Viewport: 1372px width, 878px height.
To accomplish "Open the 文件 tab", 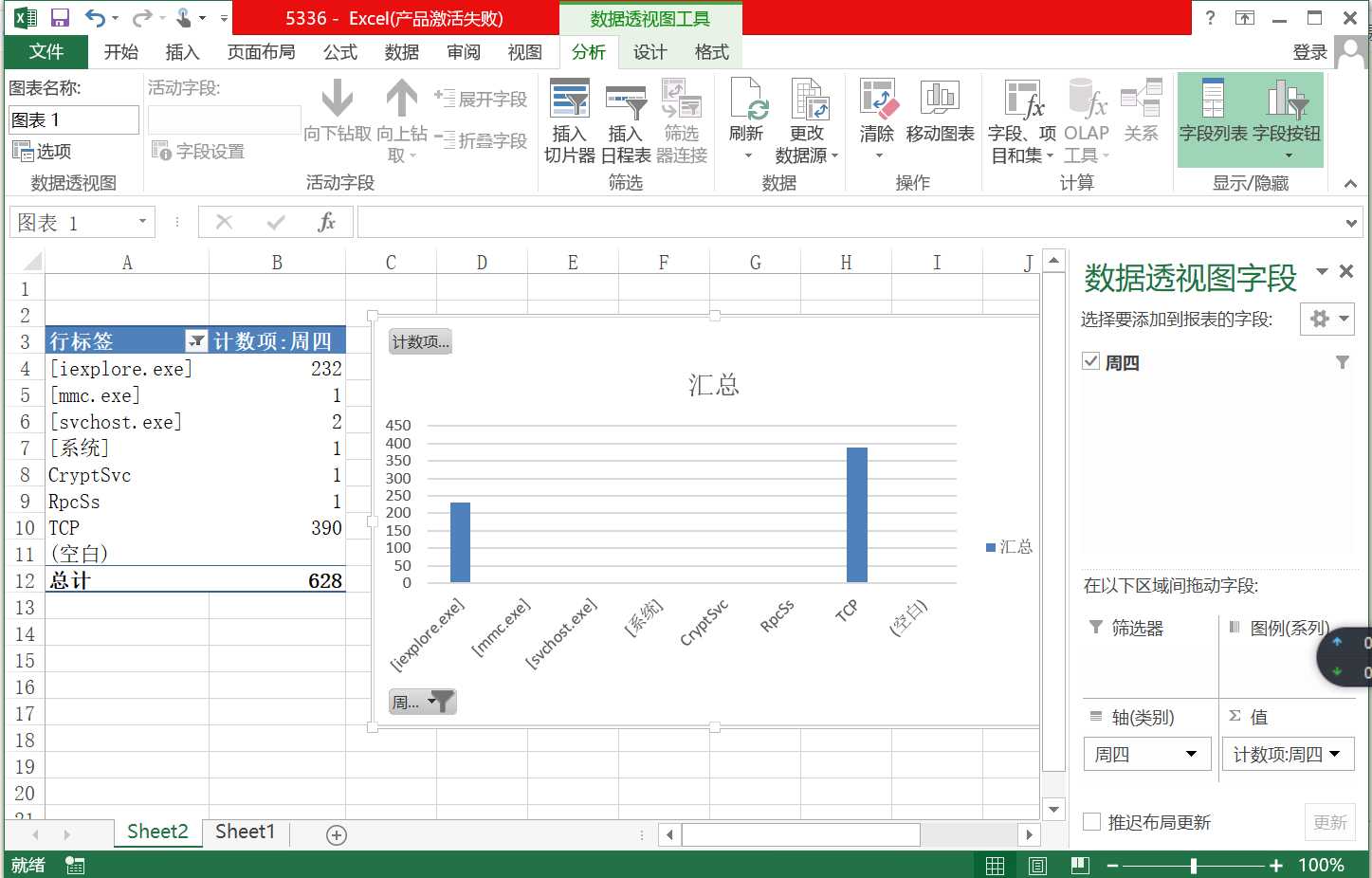I will tap(46, 52).
